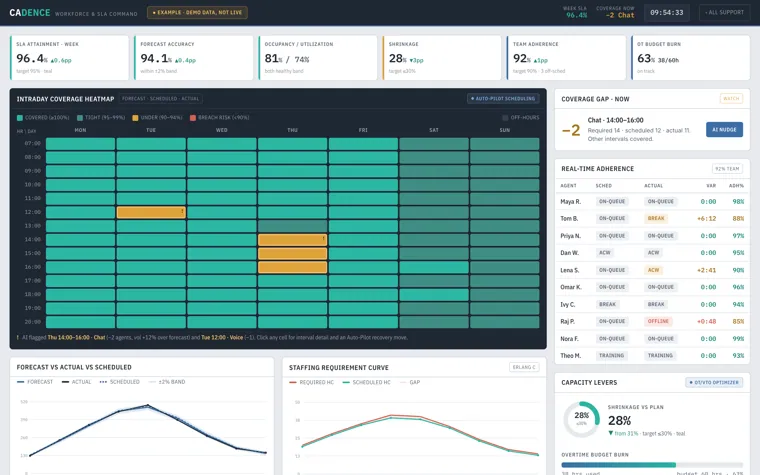Toggle the FORECAST series legend

click(x=35, y=382)
